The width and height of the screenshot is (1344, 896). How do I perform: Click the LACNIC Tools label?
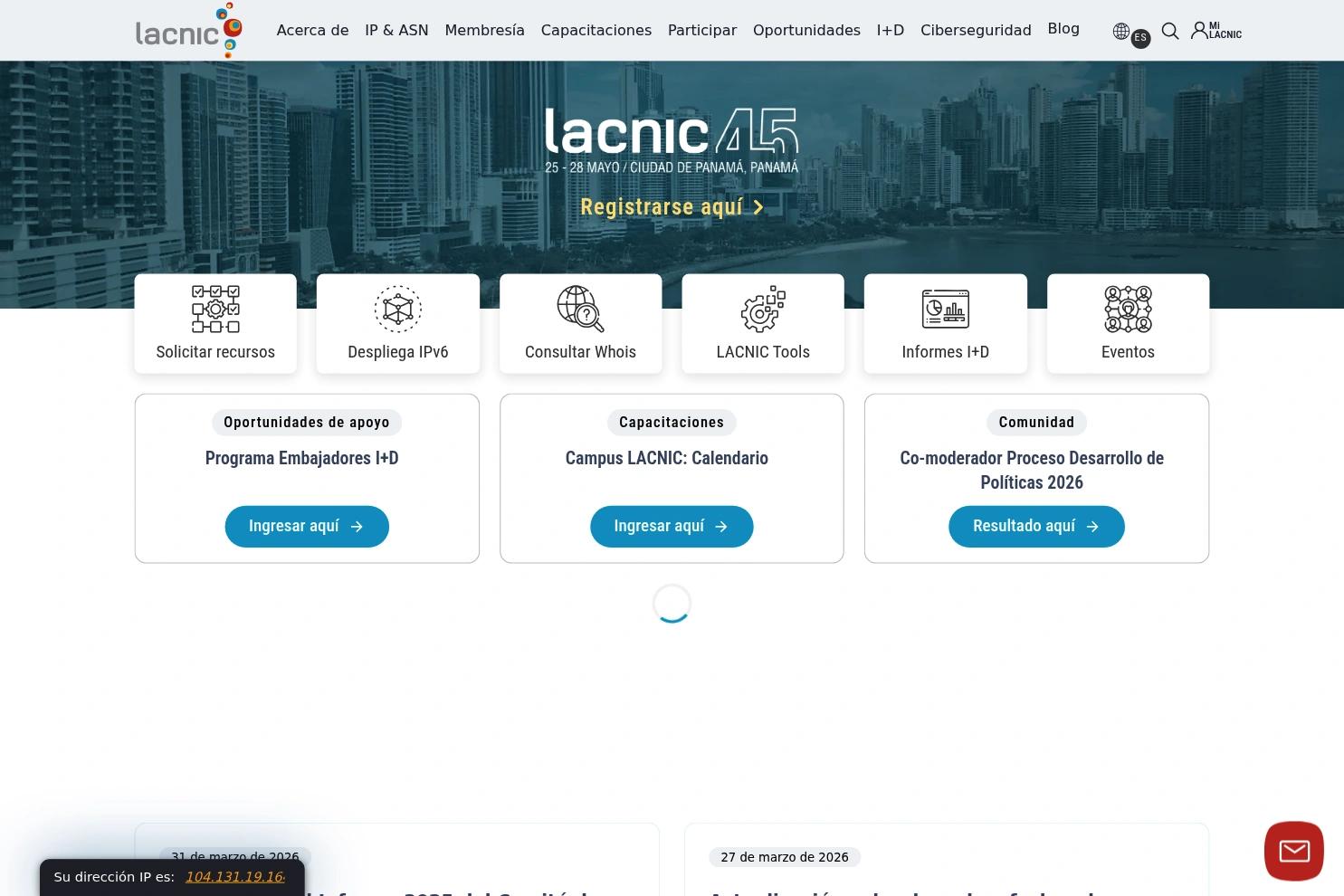point(763,352)
